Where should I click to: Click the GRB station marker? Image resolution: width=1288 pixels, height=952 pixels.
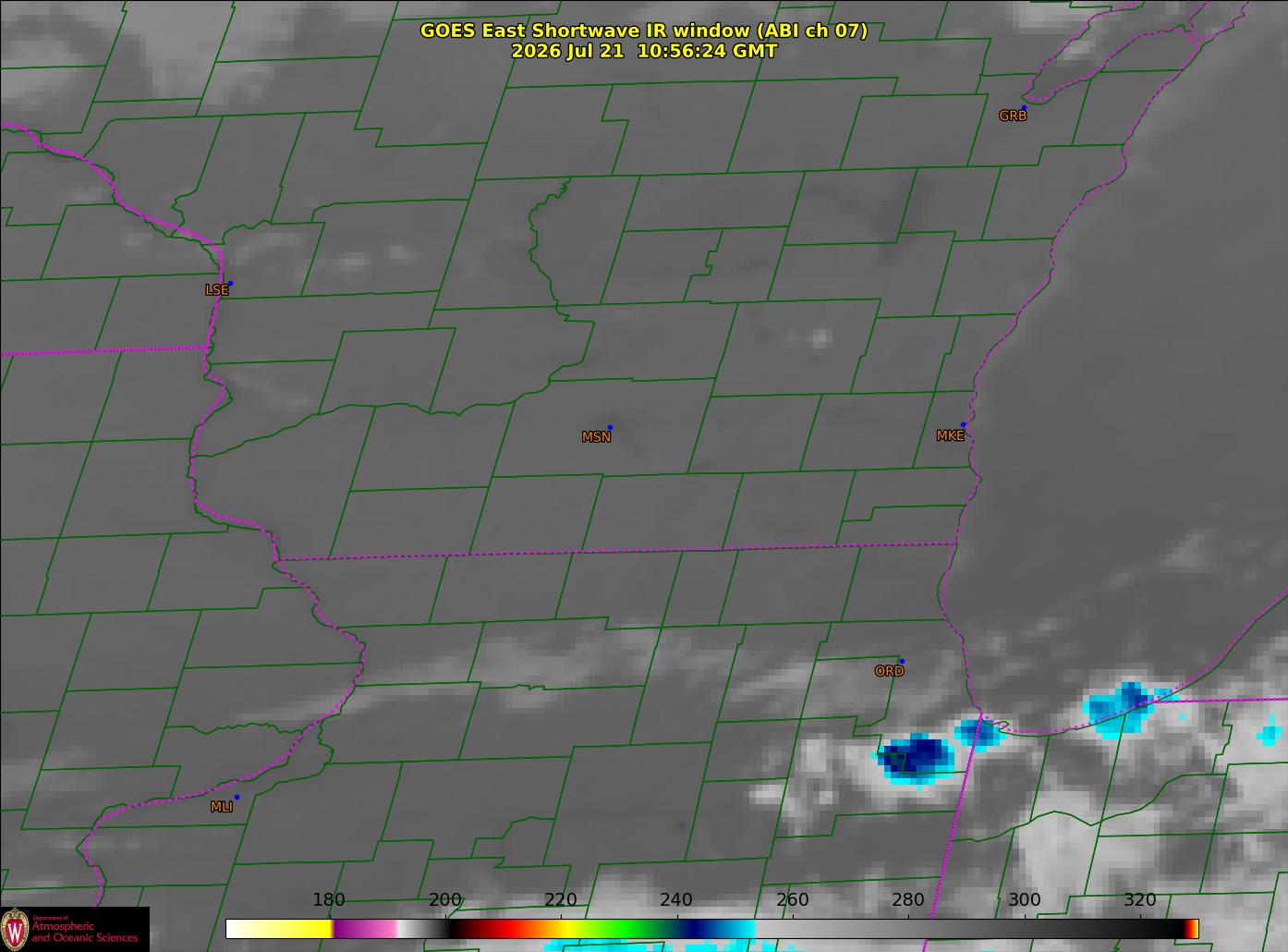[x=1024, y=108]
